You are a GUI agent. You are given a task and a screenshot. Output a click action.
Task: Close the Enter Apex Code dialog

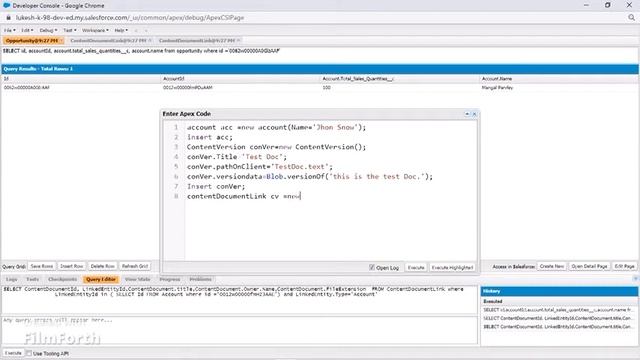474,114
